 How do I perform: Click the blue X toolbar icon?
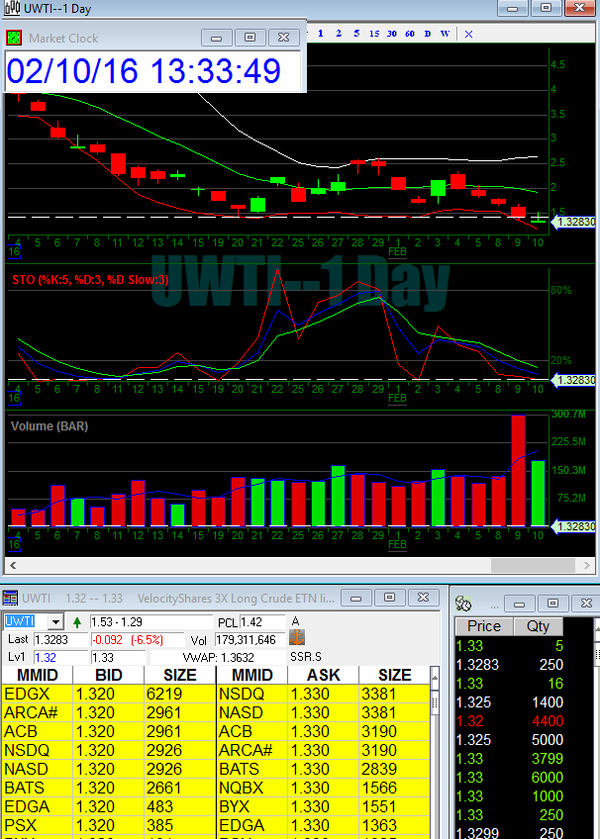click(469, 34)
